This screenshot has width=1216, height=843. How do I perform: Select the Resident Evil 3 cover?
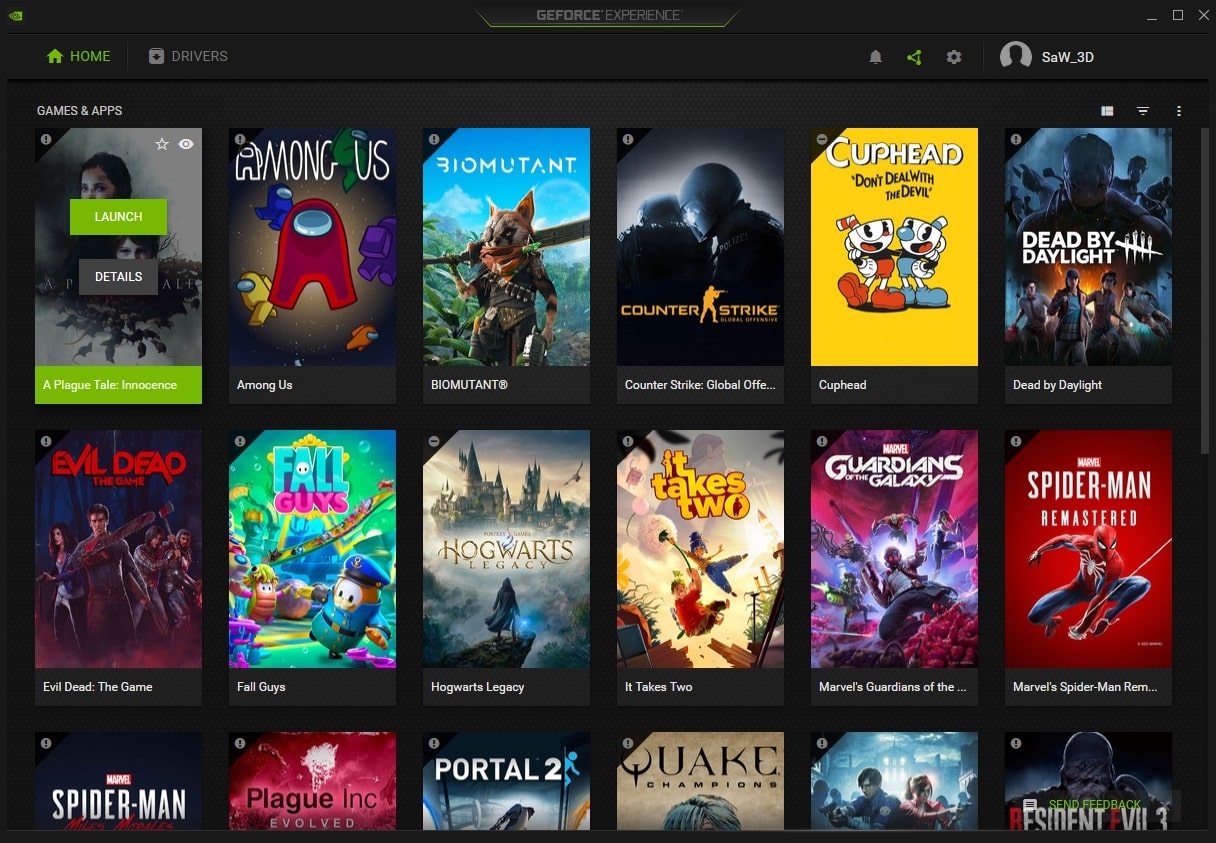point(1088,780)
